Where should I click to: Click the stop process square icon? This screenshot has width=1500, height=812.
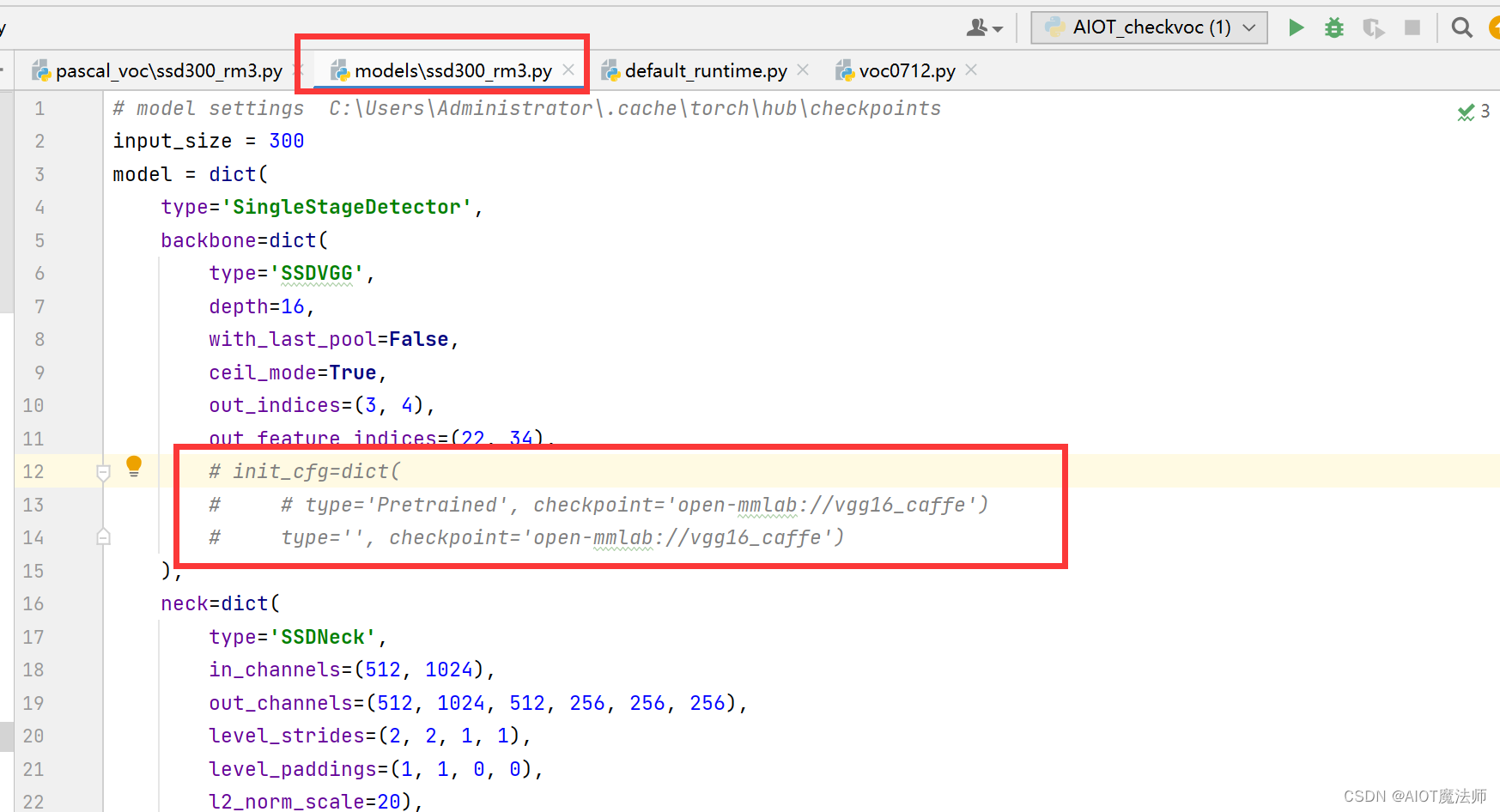point(1412,27)
